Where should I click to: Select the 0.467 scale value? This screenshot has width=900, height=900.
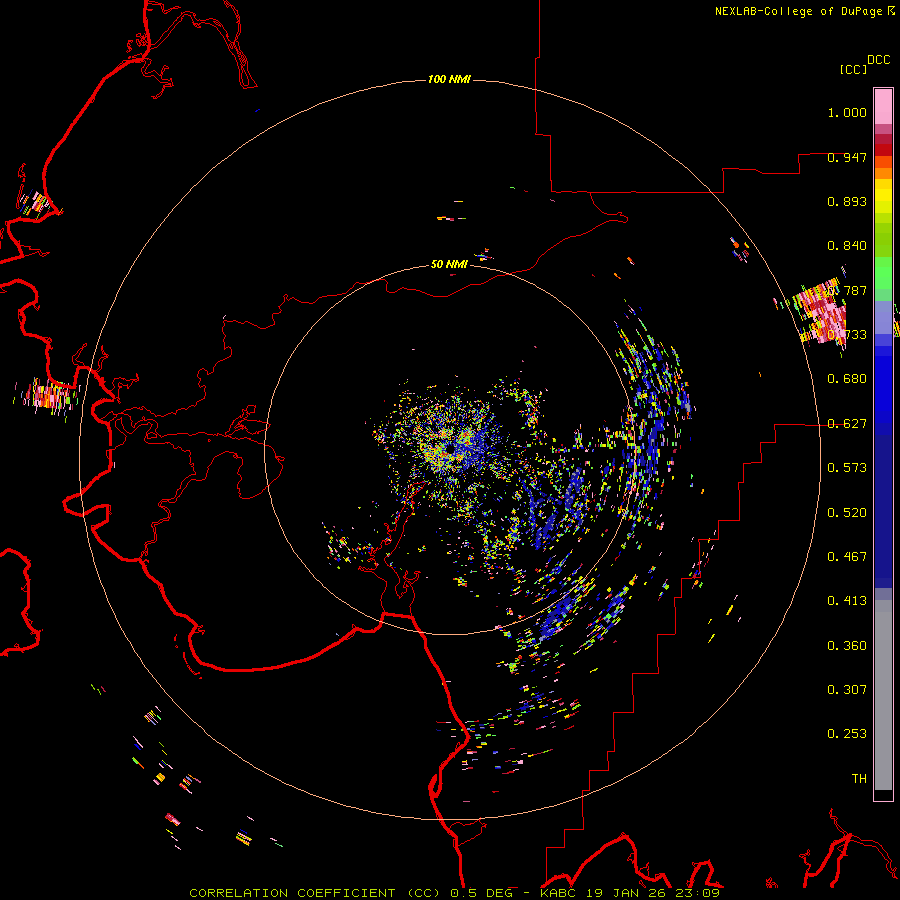click(847, 556)
